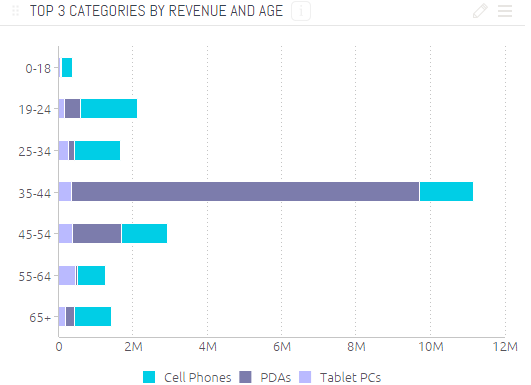Image resolution: width=531 pixels, height=385 pixels.
Task: Click the 25-34 age axis label
Action: (x=35, y=151)
